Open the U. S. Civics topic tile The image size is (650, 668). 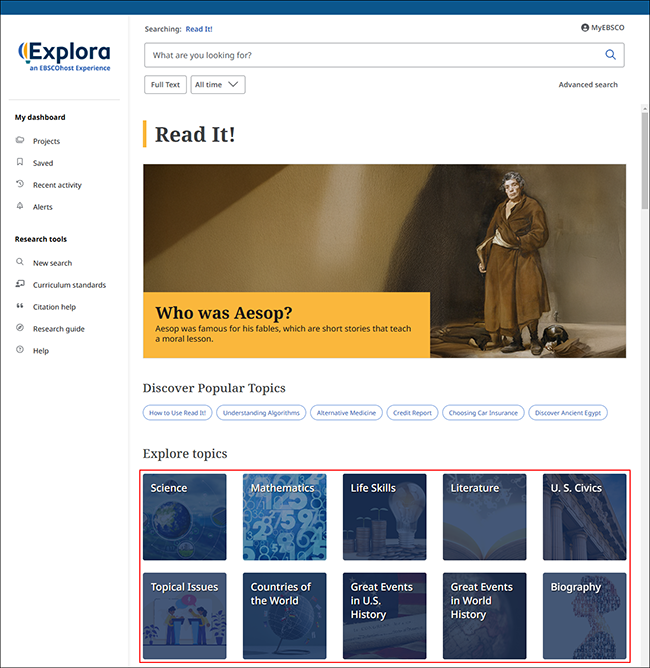[x=584, y=517]
